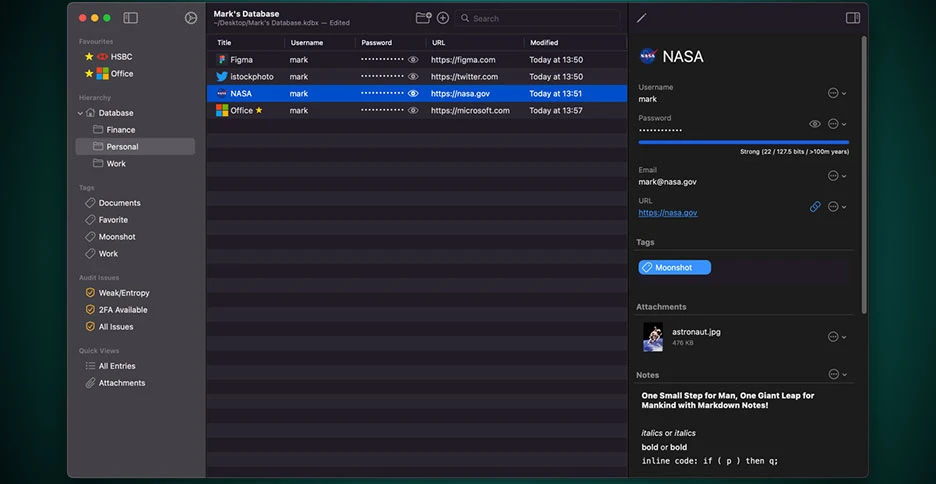Click the new group folder icon
This screenshot has width=936, height=484.
(x=423, y=18)
